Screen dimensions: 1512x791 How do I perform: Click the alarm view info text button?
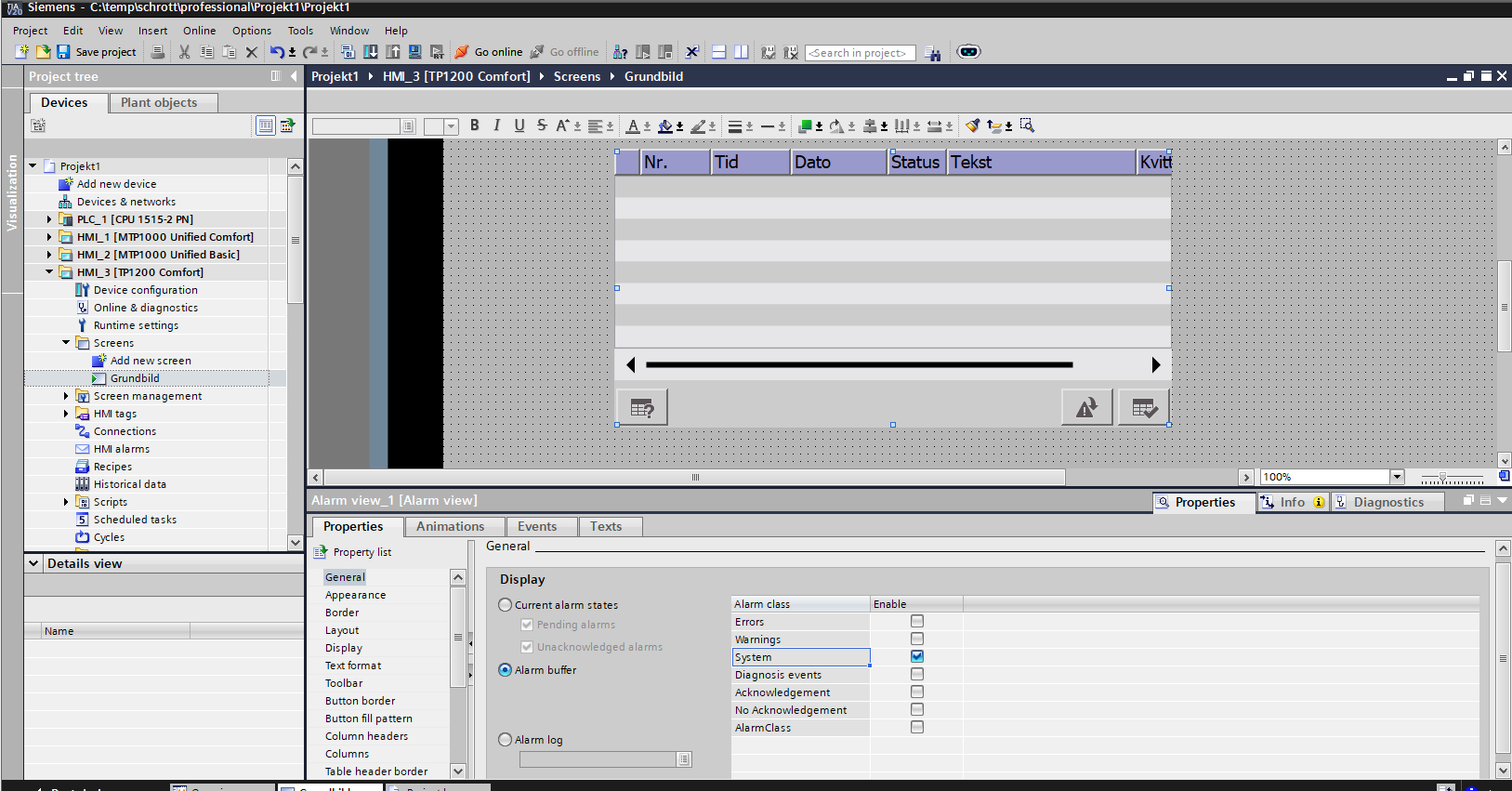tap(642, 407)
